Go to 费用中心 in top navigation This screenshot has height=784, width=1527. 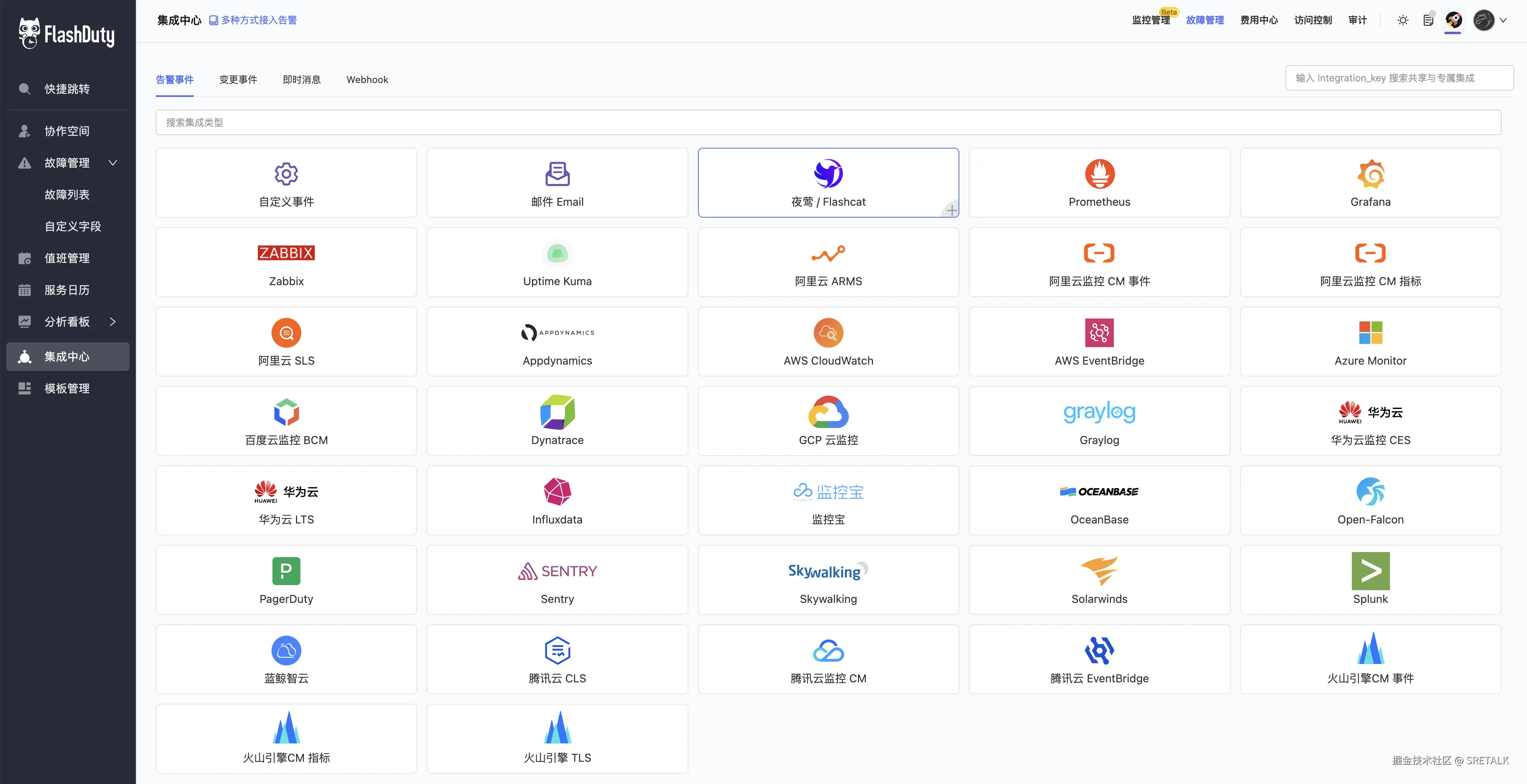pos(1258,20)
